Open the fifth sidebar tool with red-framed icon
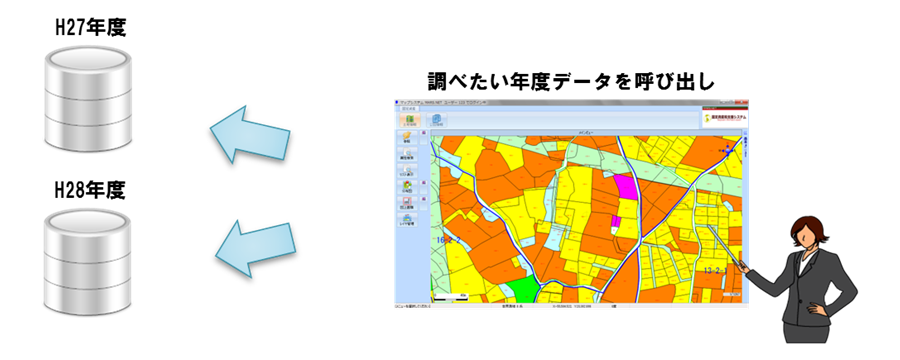900x360 pixels. [x=407, y=203]
